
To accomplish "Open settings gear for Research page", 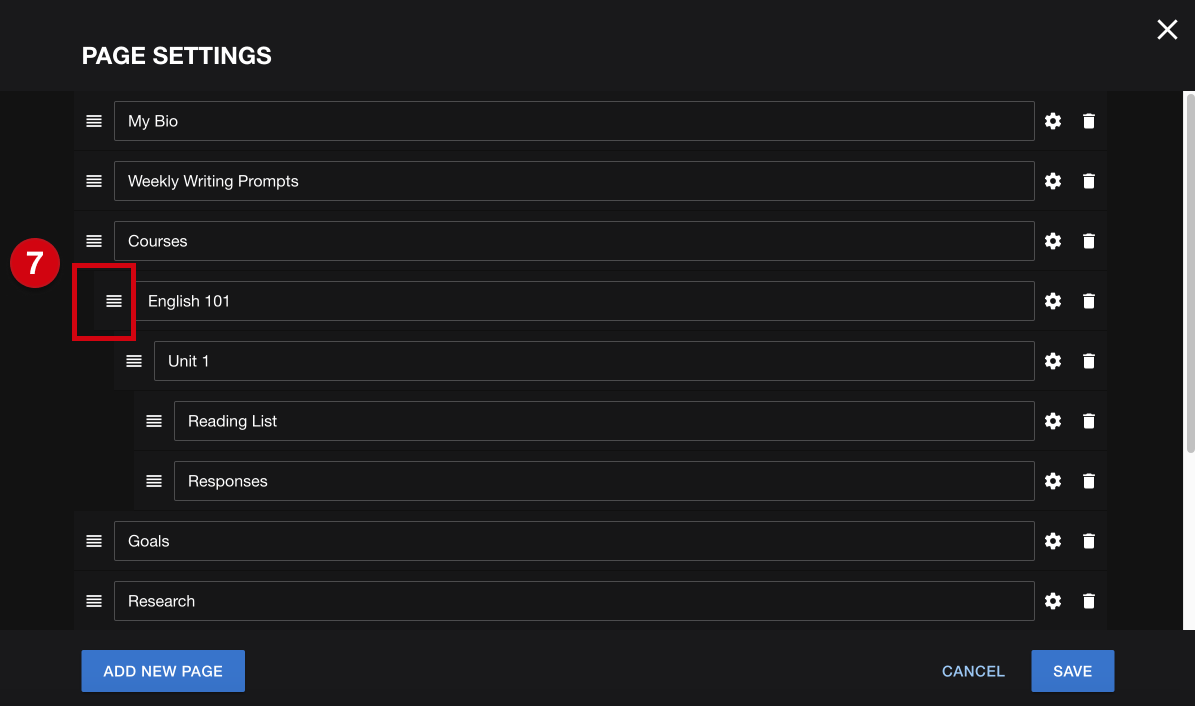I will (1052, 601).
